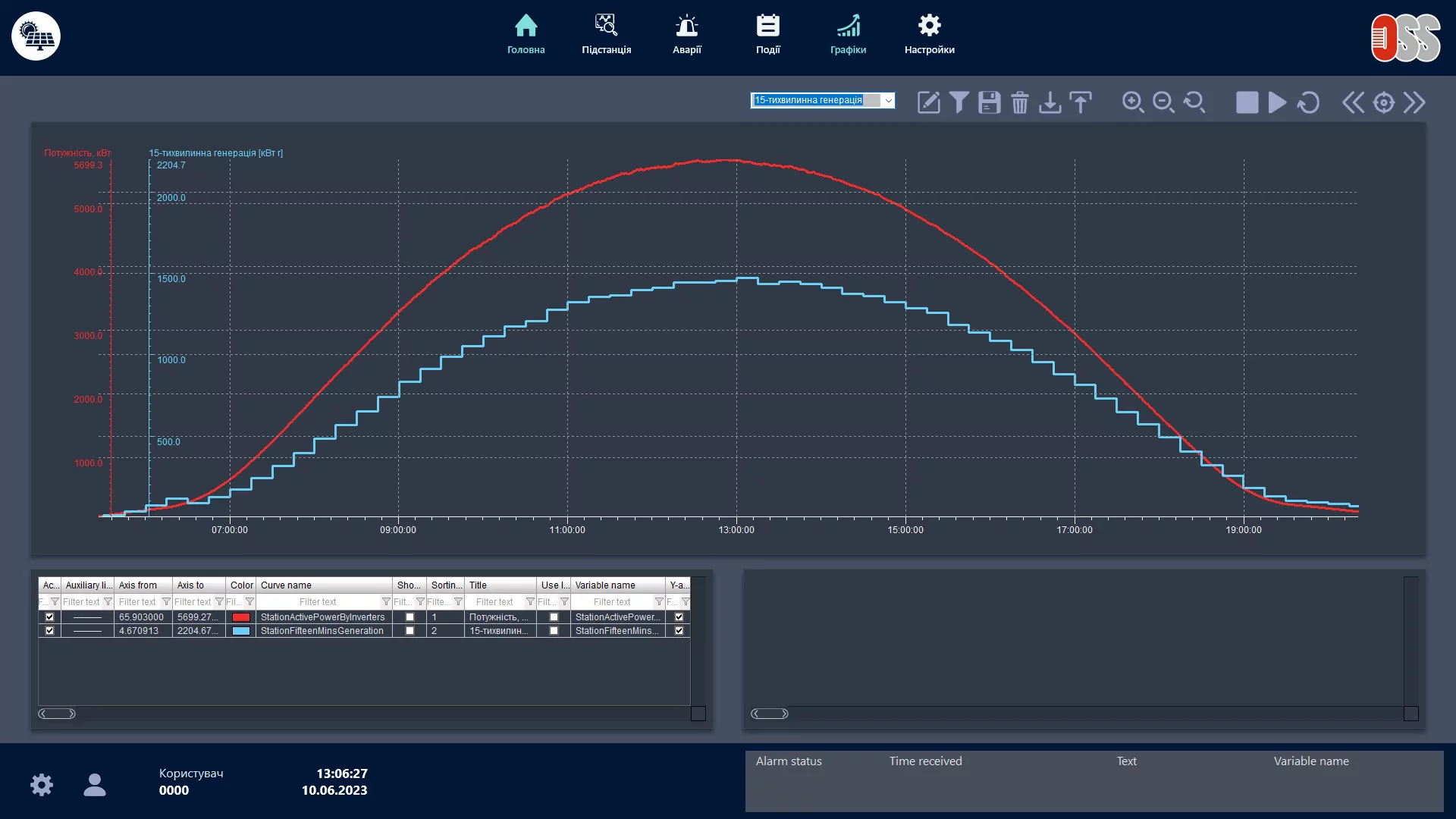Open filter dropdown for Title column

(530, 602)
